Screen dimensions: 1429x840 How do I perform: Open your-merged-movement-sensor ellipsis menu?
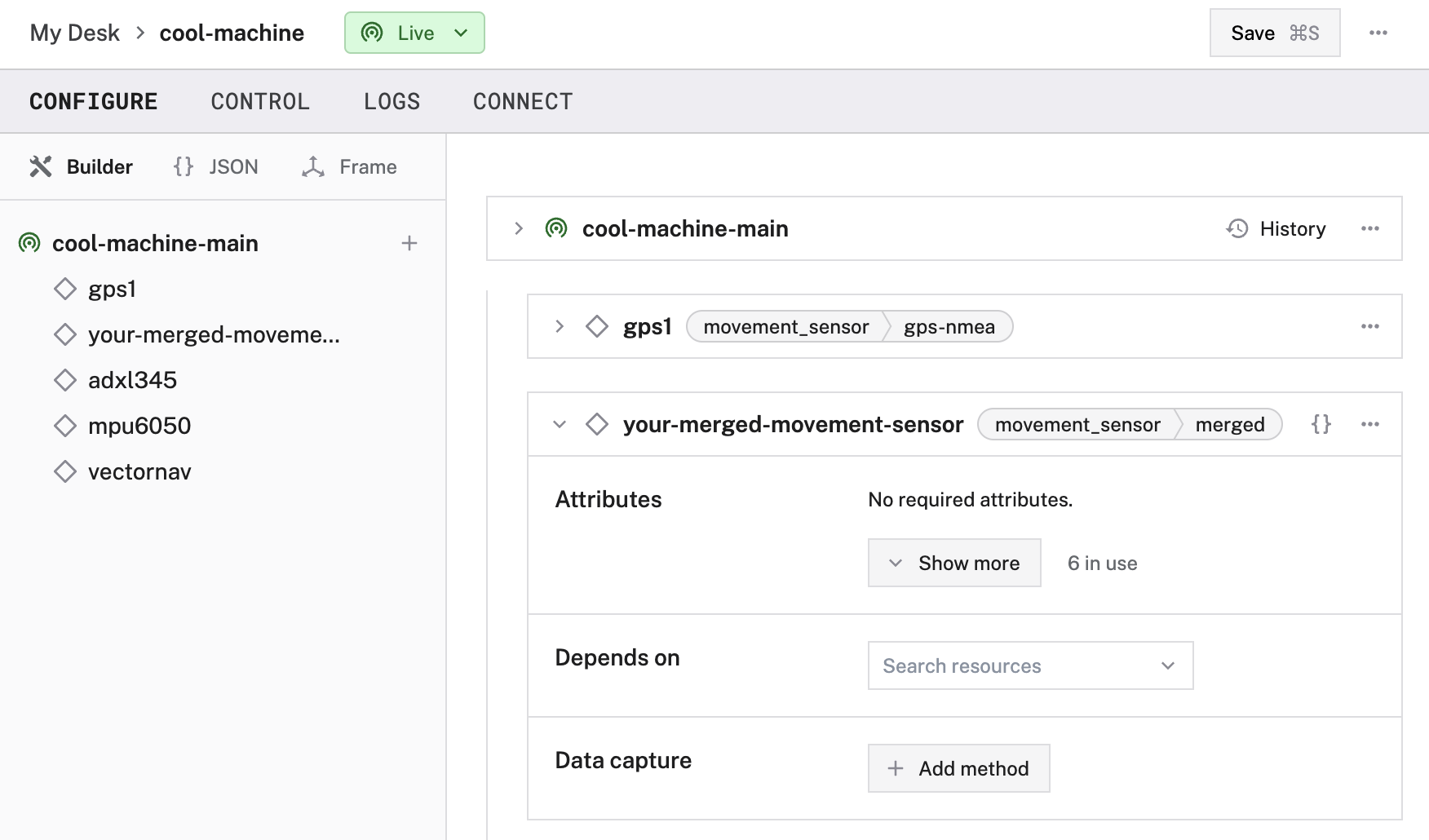click(x=1369, y=424)
